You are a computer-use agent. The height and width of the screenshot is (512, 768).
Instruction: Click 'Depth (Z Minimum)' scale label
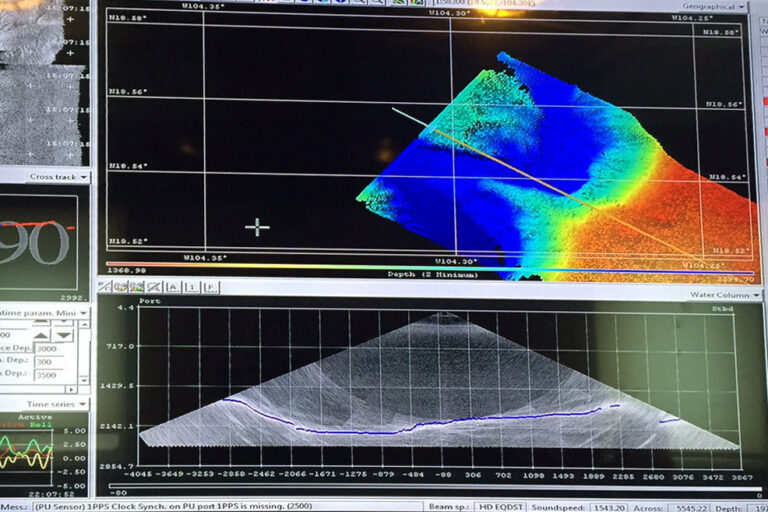(x=433, y=274)
